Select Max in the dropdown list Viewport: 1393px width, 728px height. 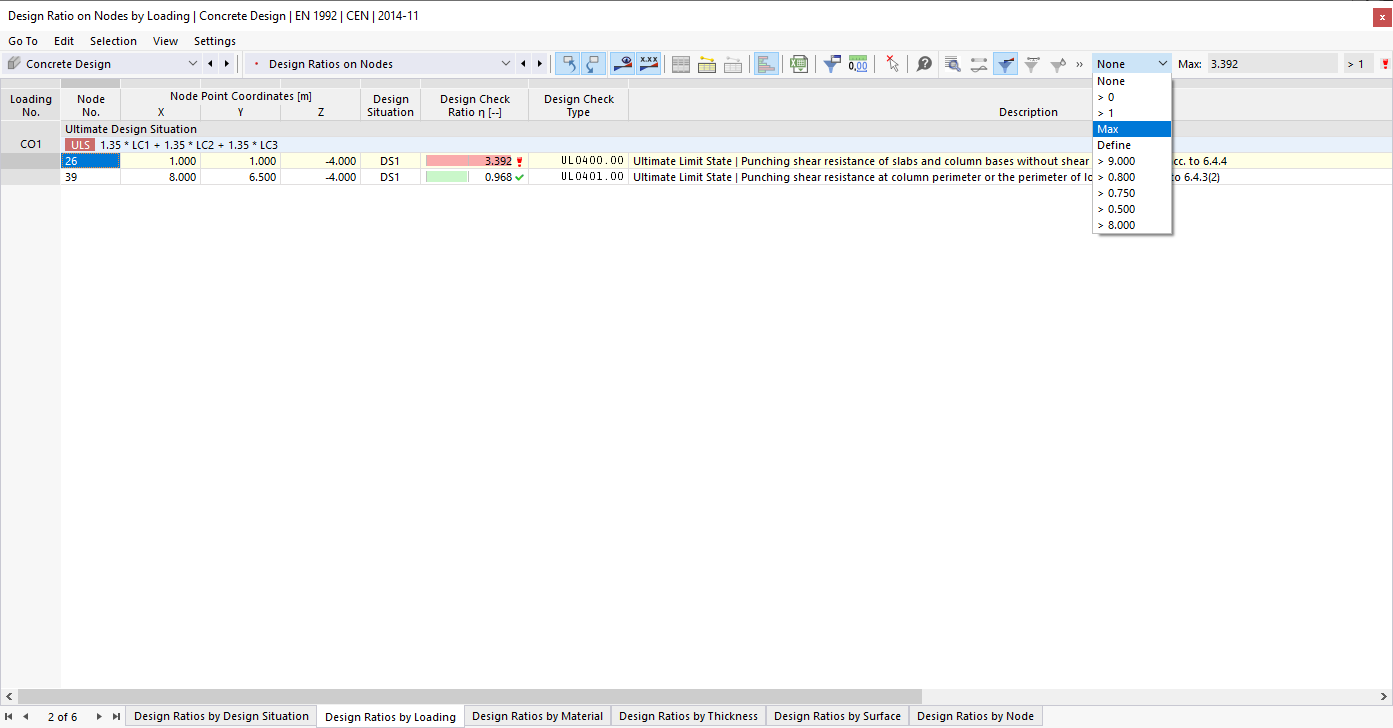tap(1132, 129)
